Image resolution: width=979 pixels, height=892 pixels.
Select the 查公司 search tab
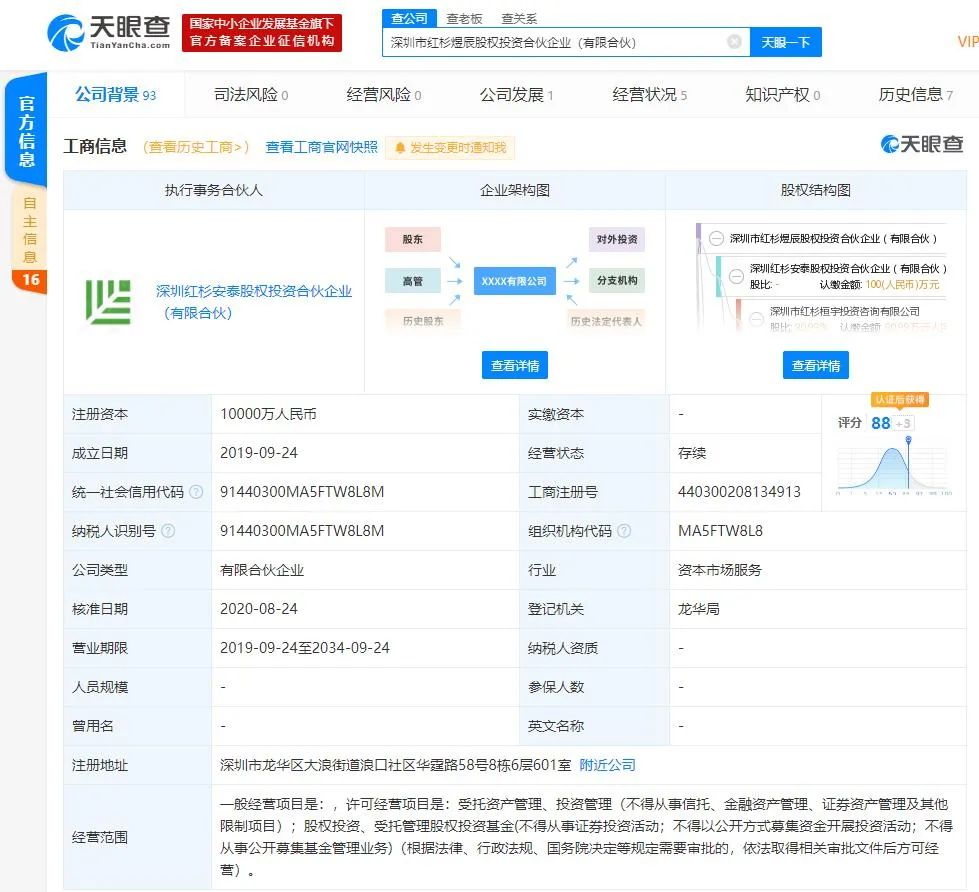point(409,18)
